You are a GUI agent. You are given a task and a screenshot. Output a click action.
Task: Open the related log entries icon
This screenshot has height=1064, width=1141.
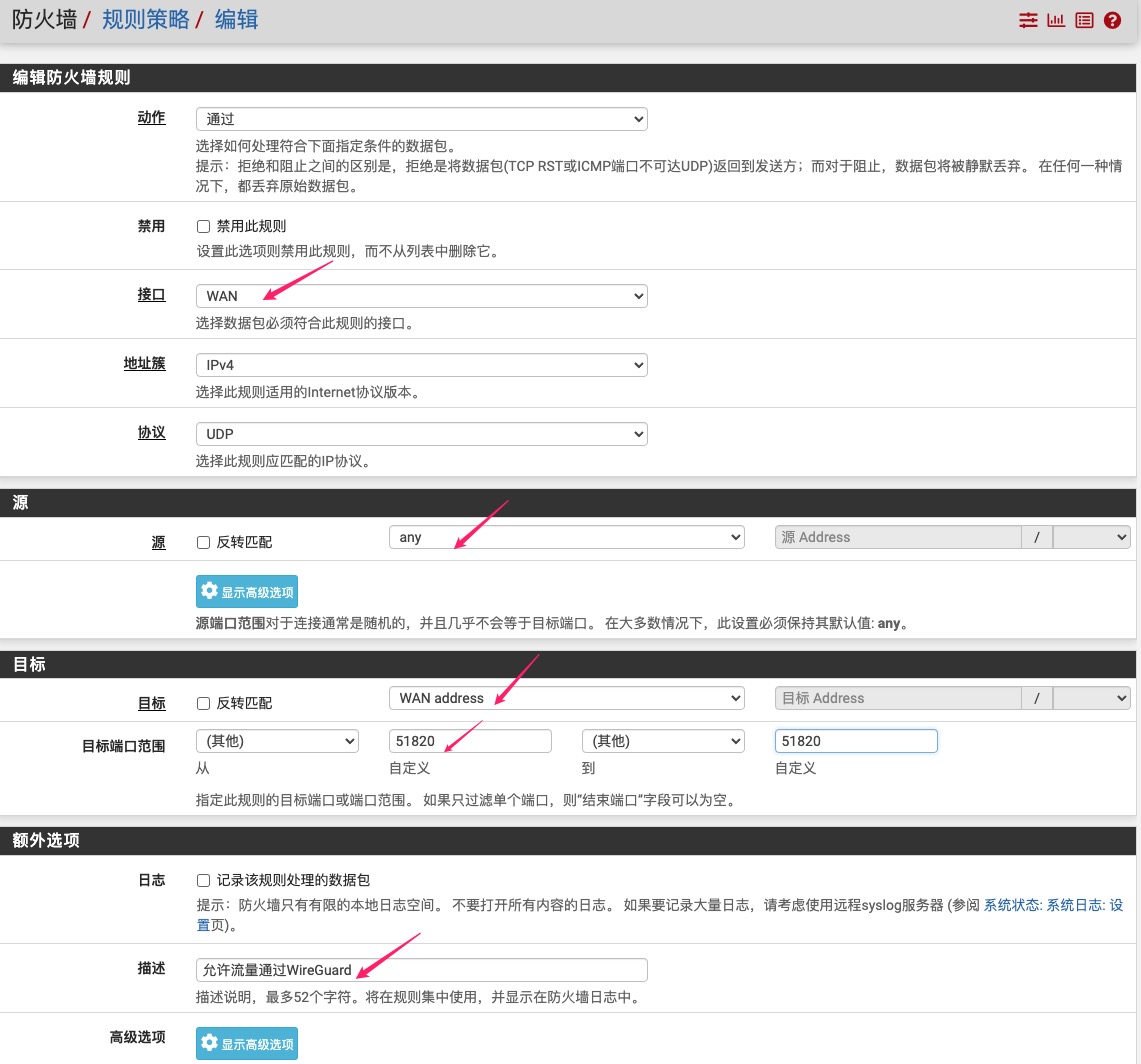(1084, 20)
